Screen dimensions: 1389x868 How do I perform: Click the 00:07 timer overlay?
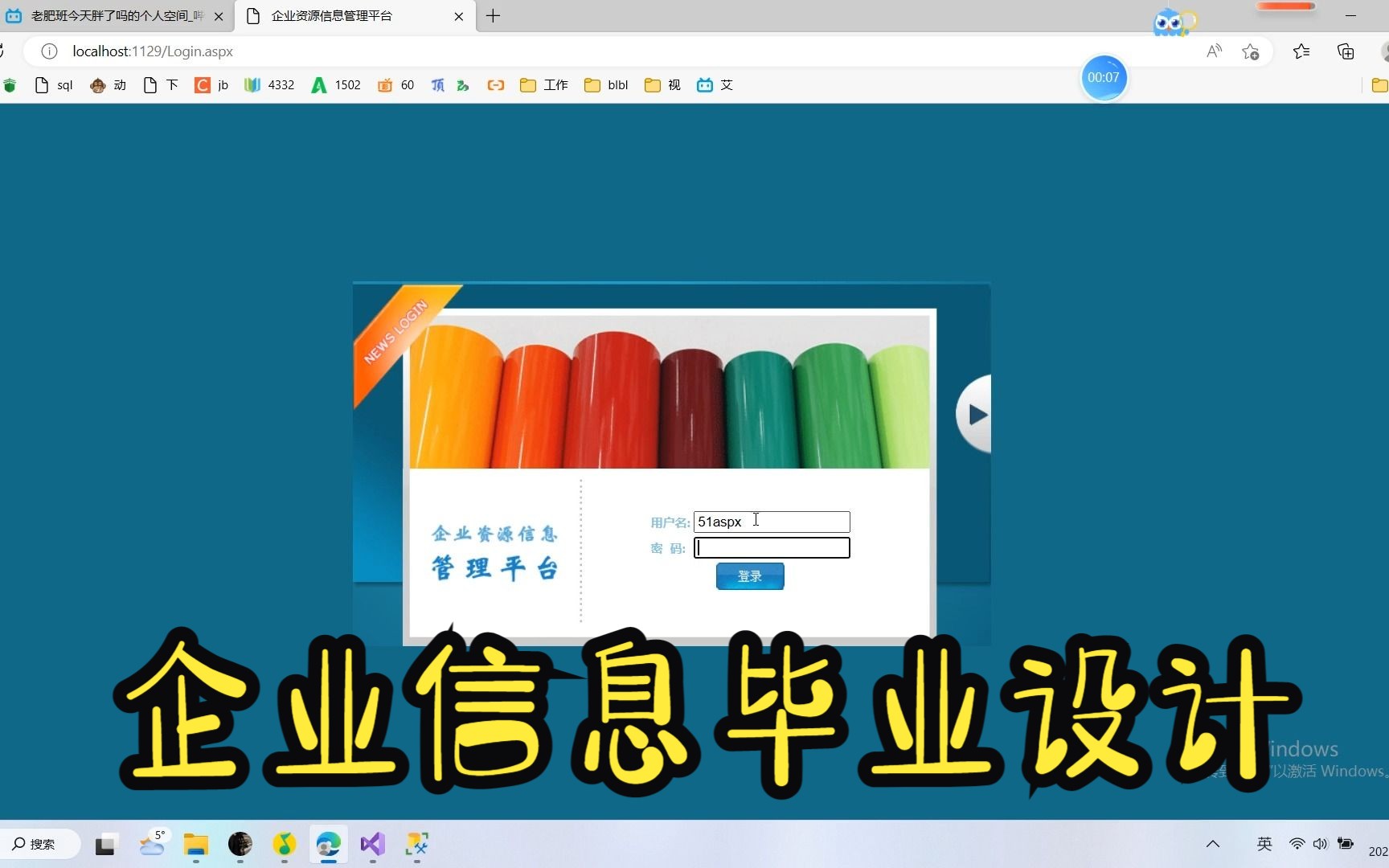(1104, 77)
